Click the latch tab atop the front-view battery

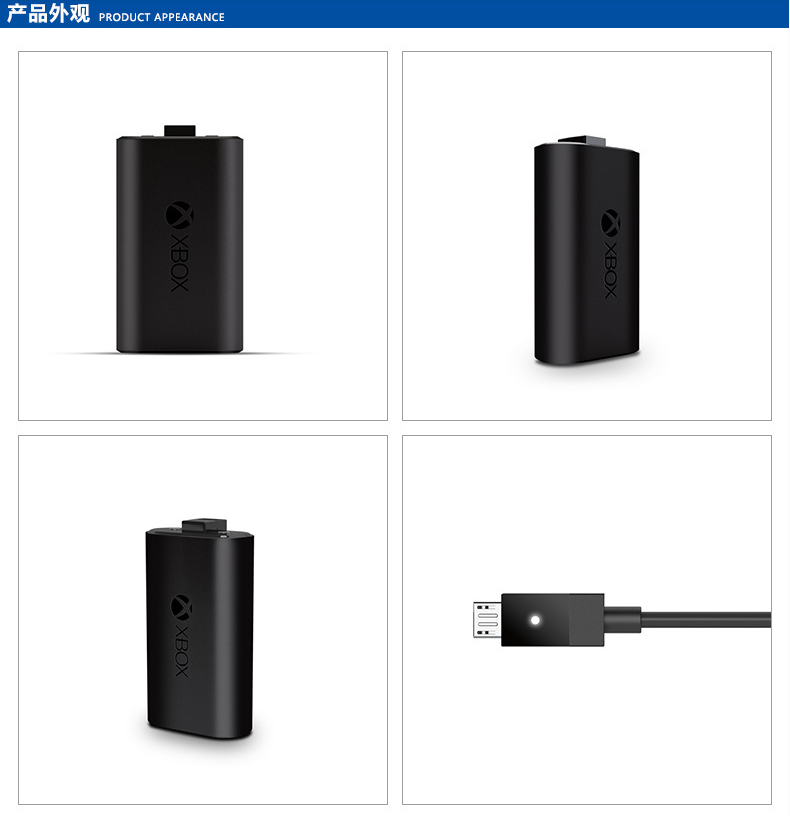click(180, 131)
